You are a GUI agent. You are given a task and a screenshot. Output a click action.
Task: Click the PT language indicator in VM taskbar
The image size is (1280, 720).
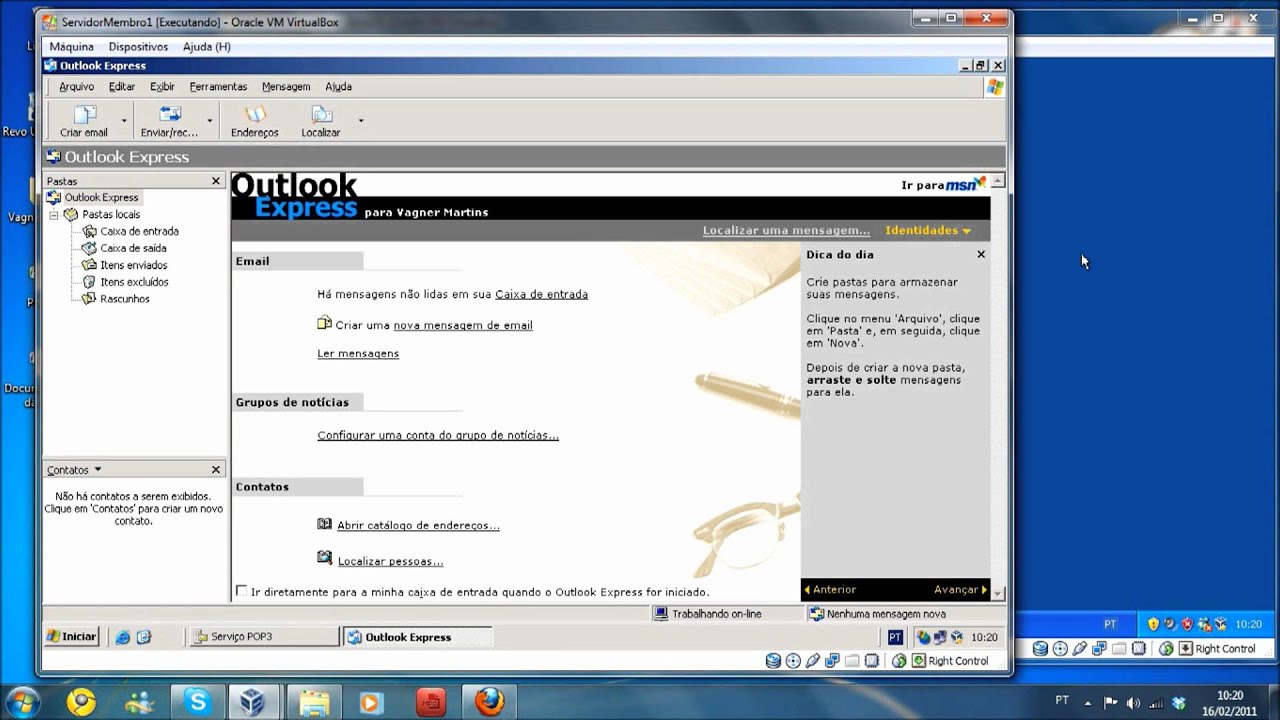click(x=895, y=637)
